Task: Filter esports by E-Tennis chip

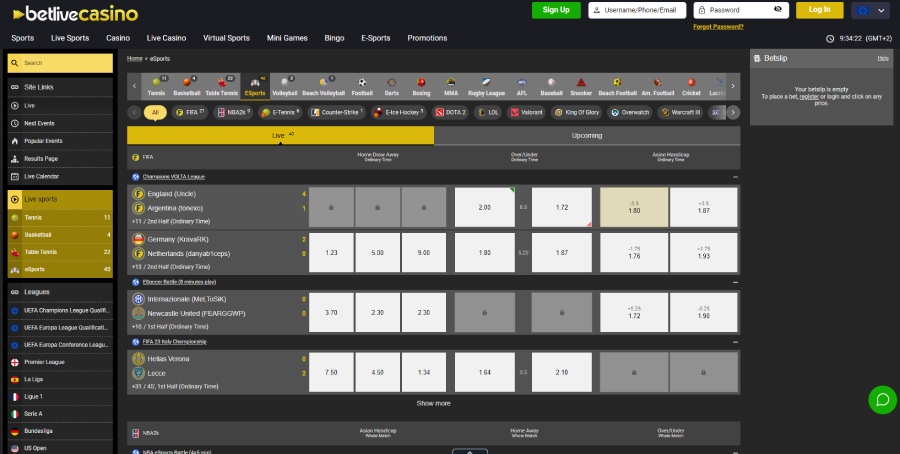Action: [280, 112]
